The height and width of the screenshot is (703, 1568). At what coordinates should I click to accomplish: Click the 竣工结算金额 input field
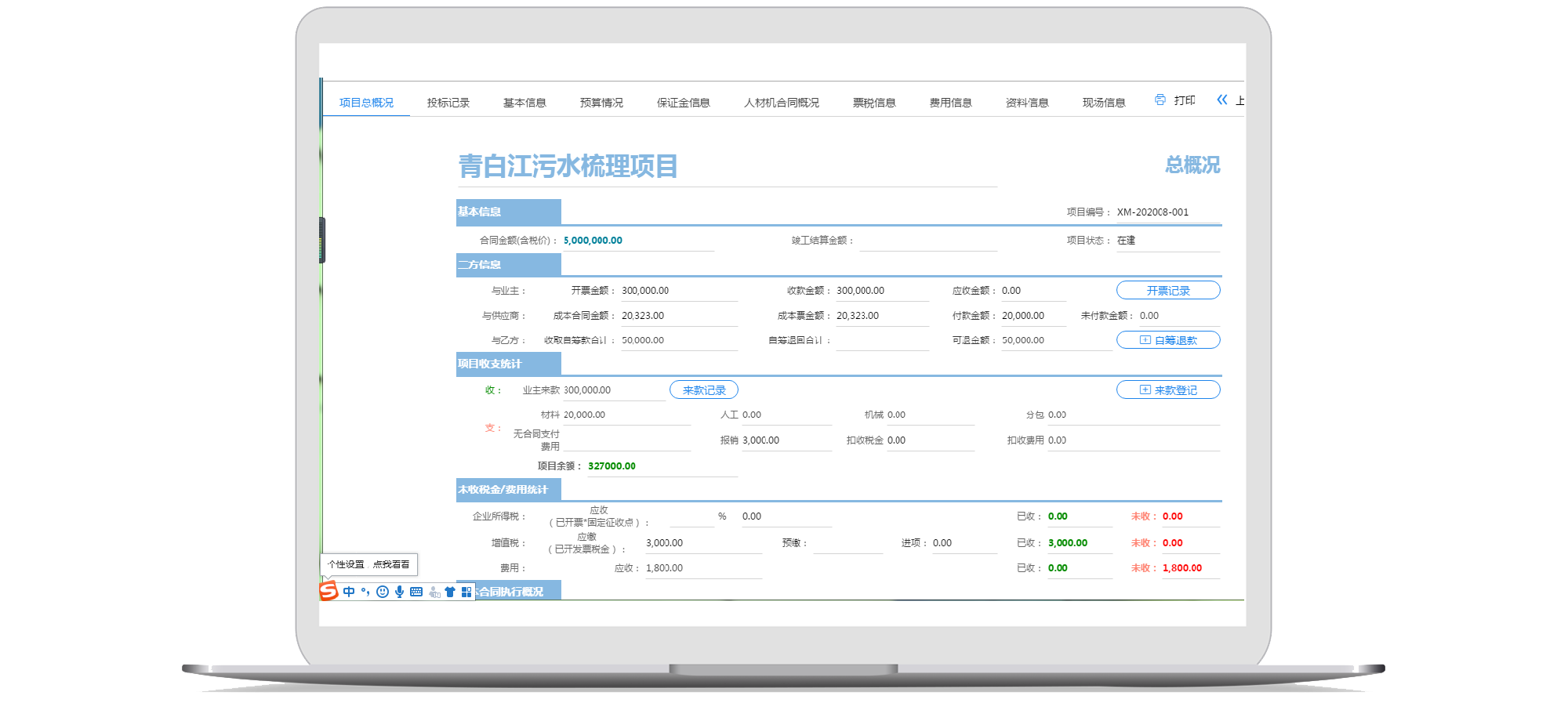point(927,241)
